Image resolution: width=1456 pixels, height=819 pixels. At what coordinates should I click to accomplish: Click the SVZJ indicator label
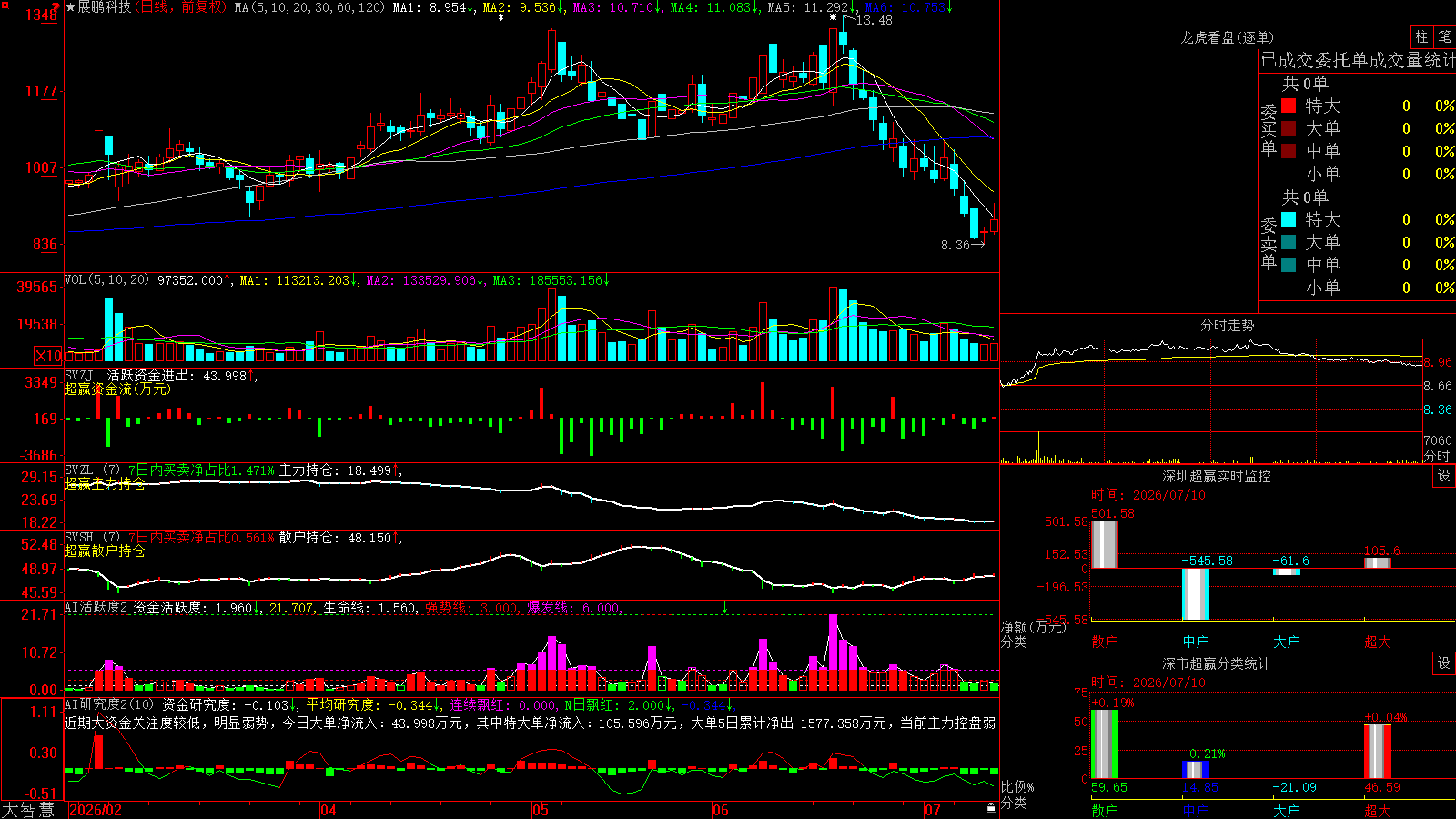(78, 375)
